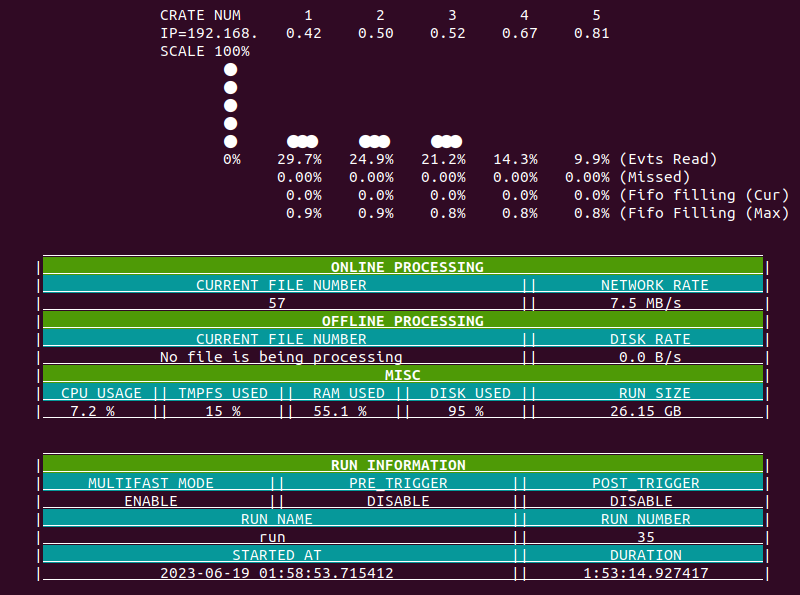Click the 26.15 GB run size value
This screenshot has height=595, width=800.
coord(645,411)
